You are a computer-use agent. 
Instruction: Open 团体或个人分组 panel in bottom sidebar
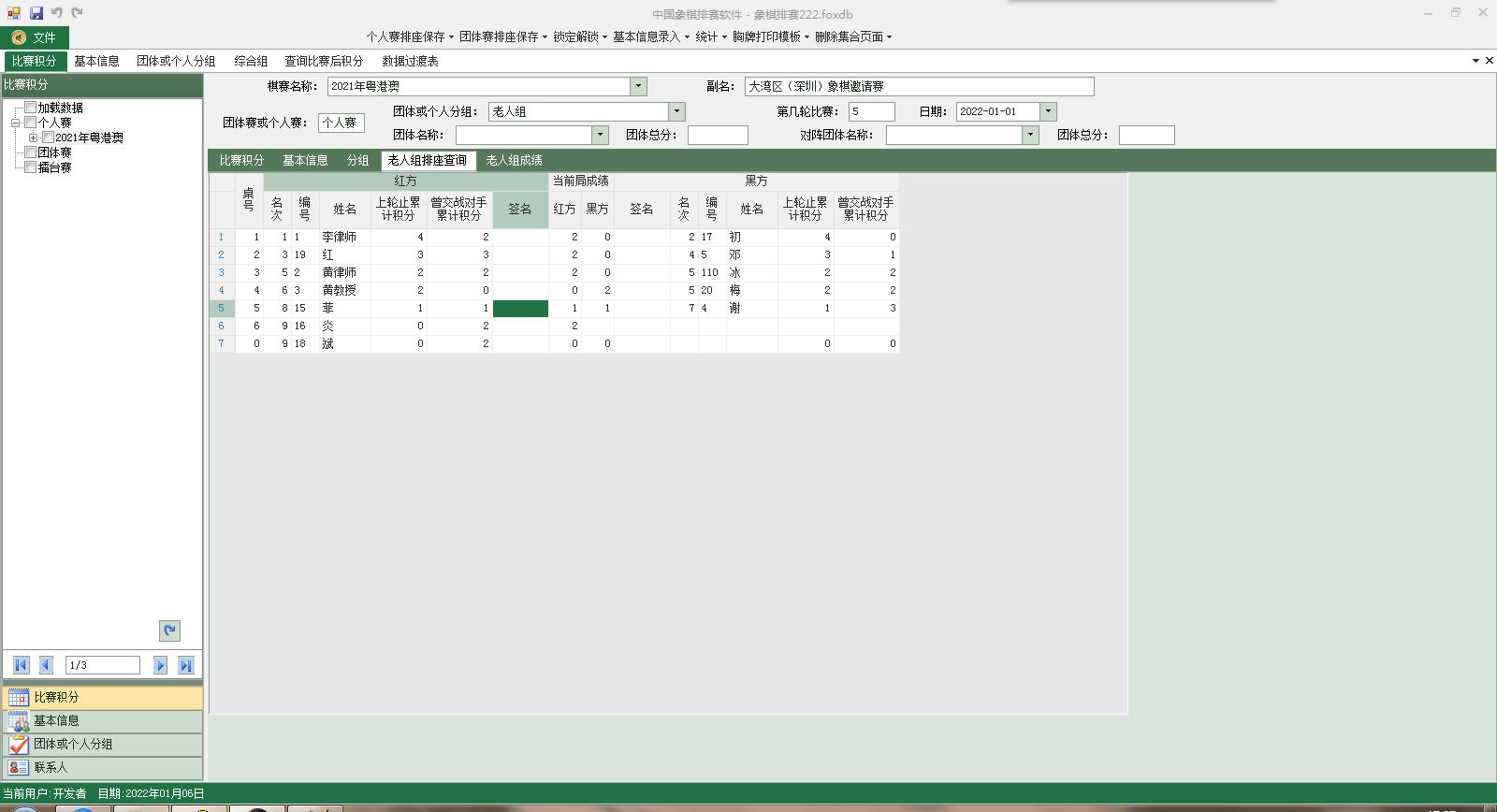[102, 745]
